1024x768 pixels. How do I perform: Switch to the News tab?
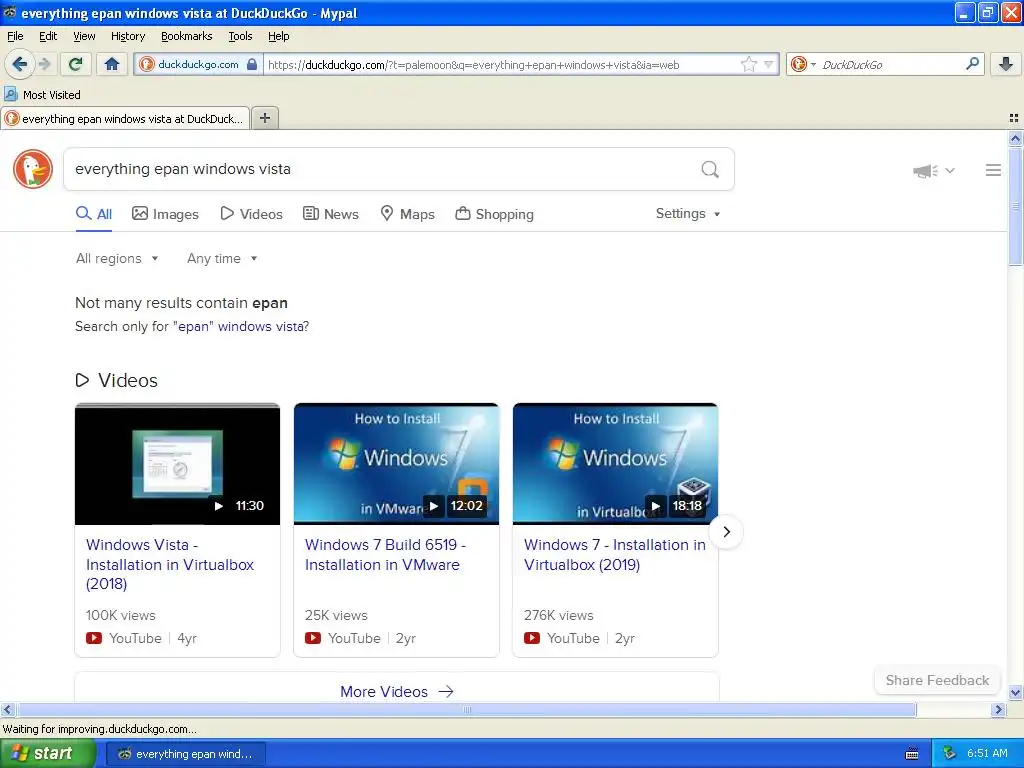point(330,214)
